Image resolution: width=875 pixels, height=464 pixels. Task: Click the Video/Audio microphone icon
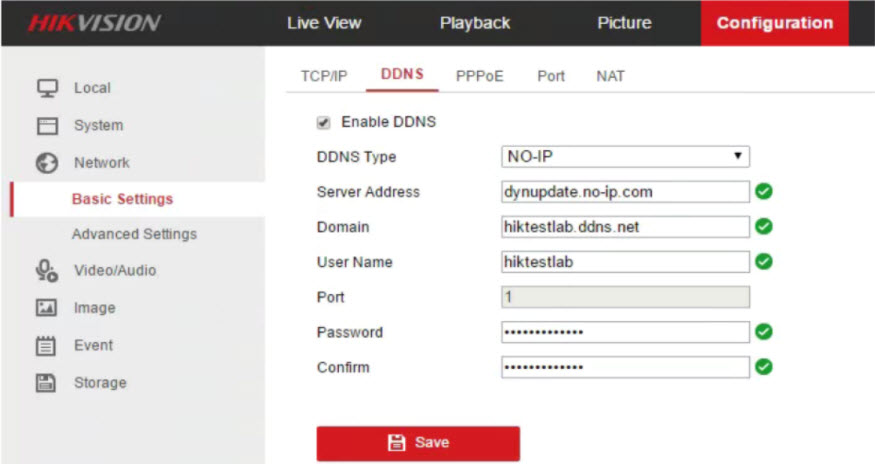click(46, 271)
